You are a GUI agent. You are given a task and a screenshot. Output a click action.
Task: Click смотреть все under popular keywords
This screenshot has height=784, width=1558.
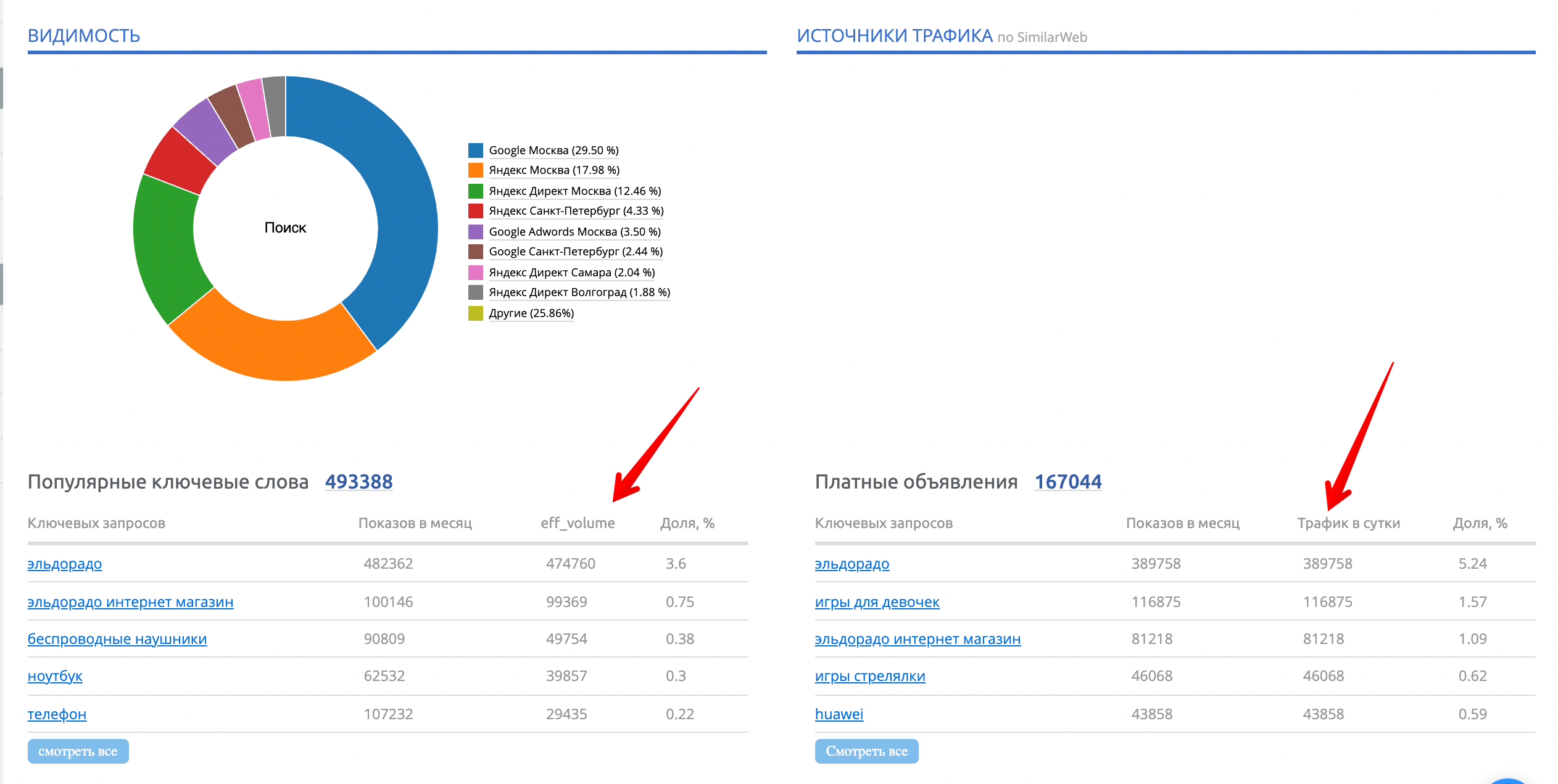click(x=78, y=751)
